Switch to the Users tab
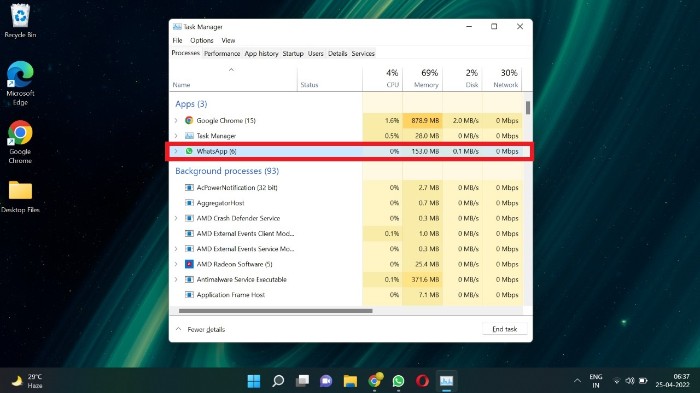 click(x=316, y=54)
